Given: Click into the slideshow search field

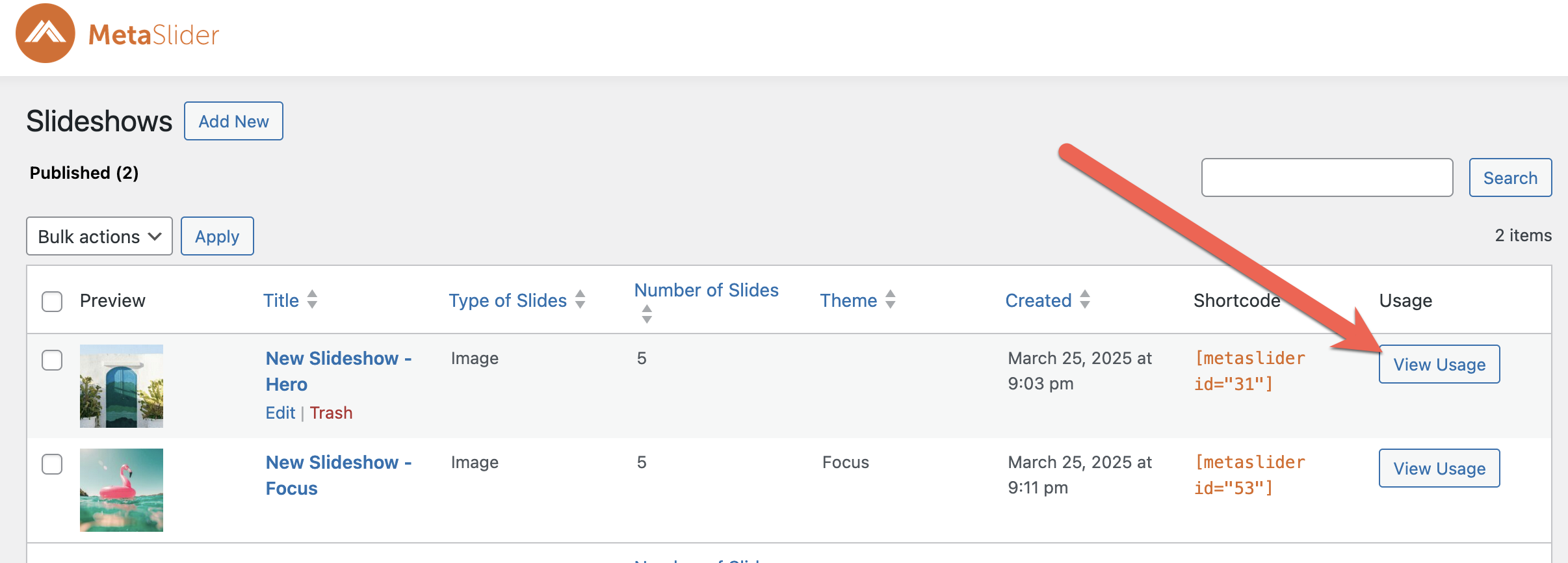Looking at the screenshot, I should click(x=1327, y=177).
